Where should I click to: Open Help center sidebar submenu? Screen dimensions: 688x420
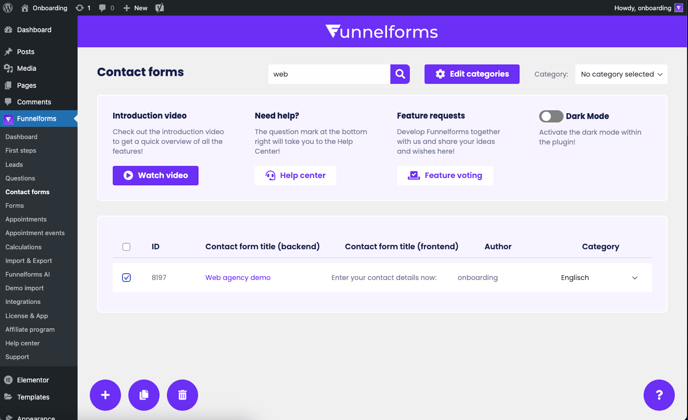coord(22,343)
